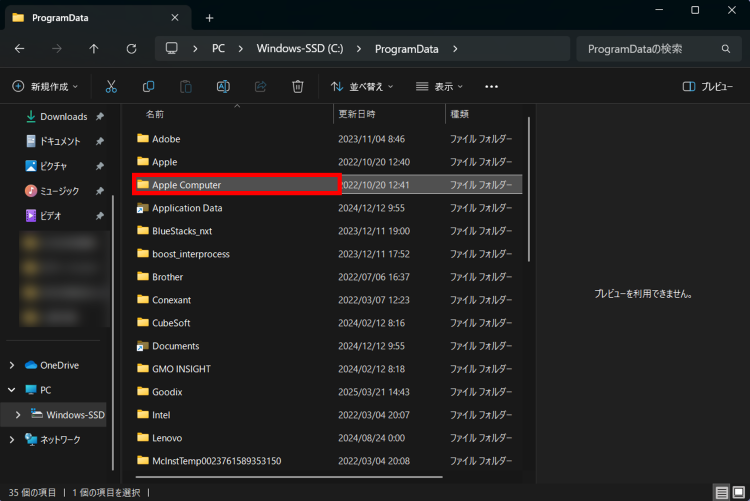Click the vertical scrollbar of file list
750x501 pixels.
tap(529, 189)
